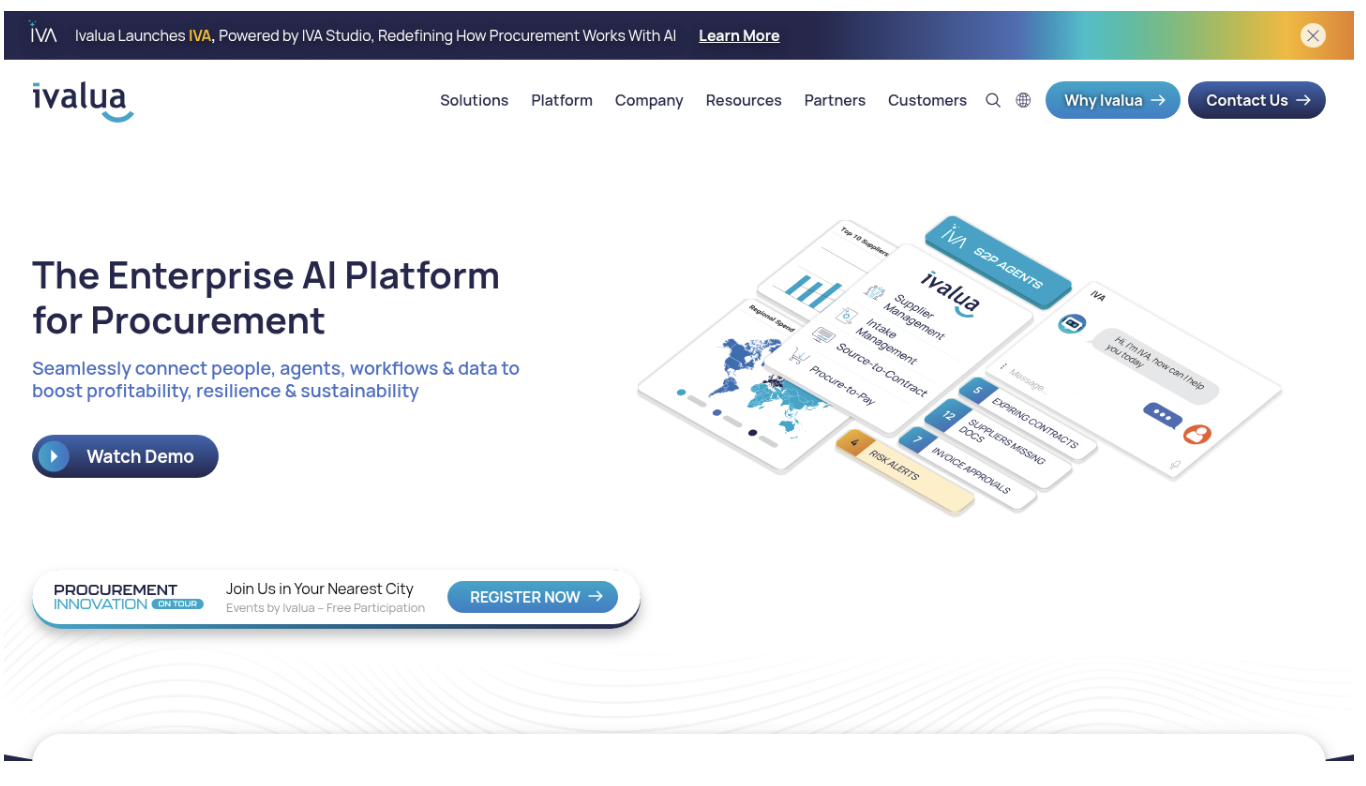This screenshot has width=1366, height=786.
Task: Click the 'Join Us in Your Nearest City' text
Action: 319,589
